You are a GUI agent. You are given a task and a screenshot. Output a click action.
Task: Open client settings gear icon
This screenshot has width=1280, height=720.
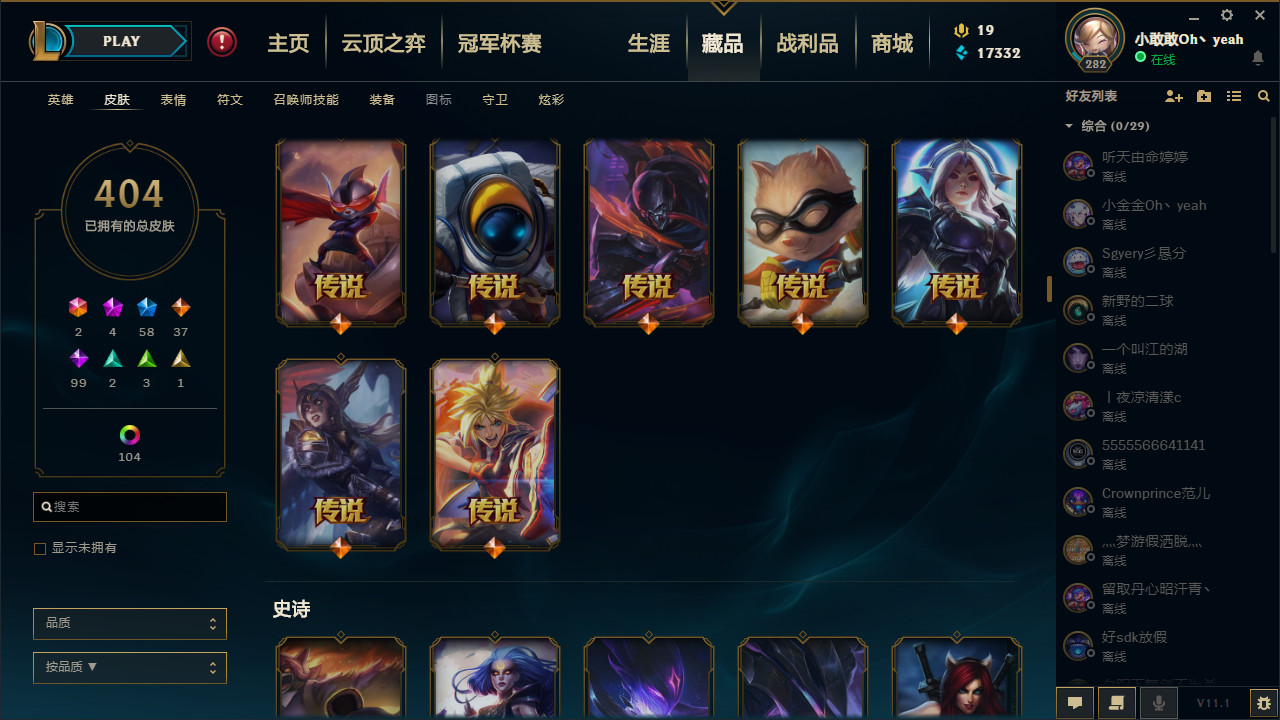[1227, 15]
